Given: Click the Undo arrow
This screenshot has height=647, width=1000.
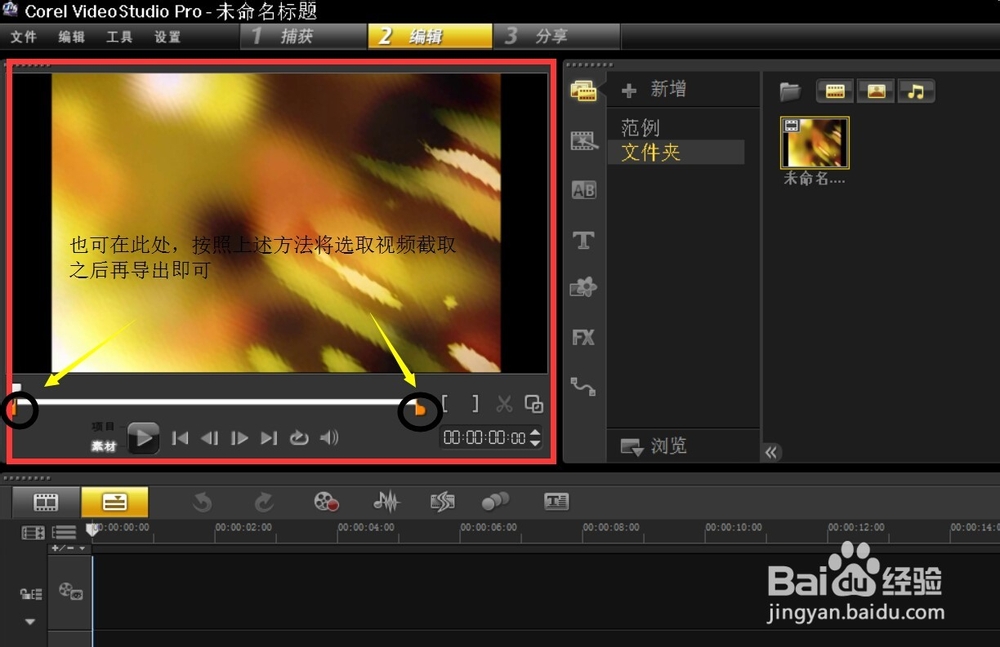Looking at the screenshot, I should click(203, 502).
